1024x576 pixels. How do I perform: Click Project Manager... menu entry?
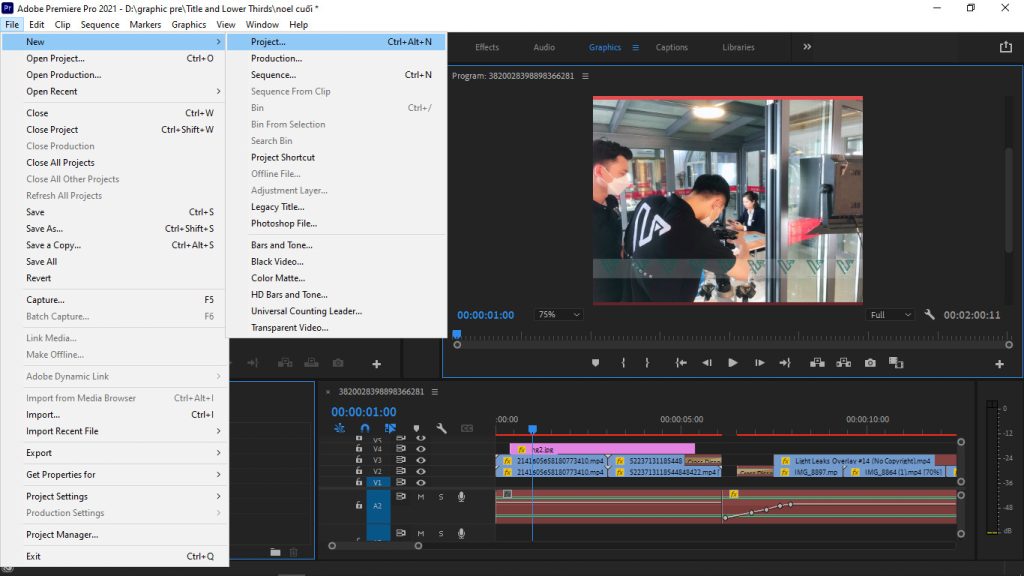click(x=62, y=535)
